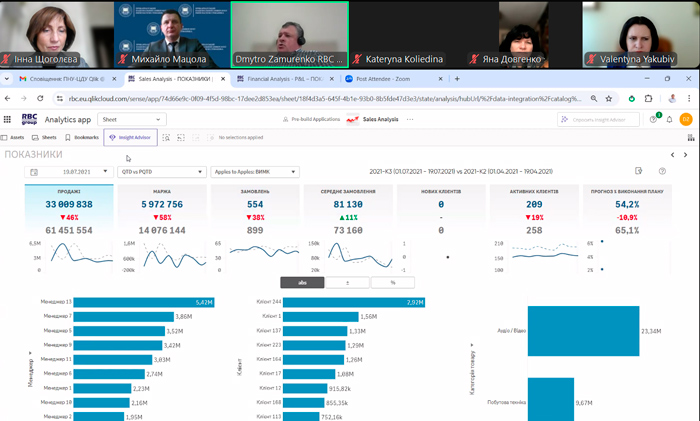Open the Insight Advisor panel

[x=130, y=137]
